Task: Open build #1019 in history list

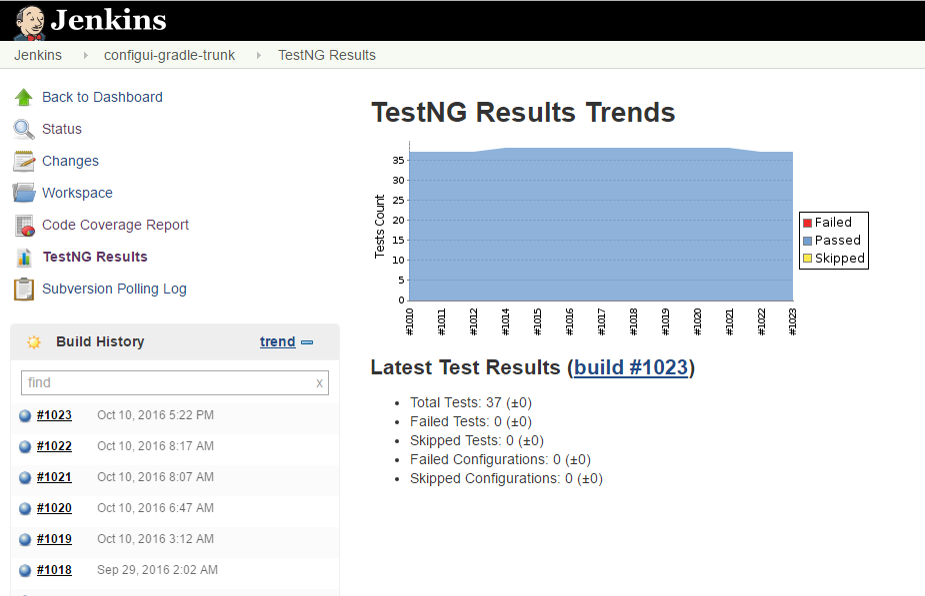Action: [x=54, y=539]
